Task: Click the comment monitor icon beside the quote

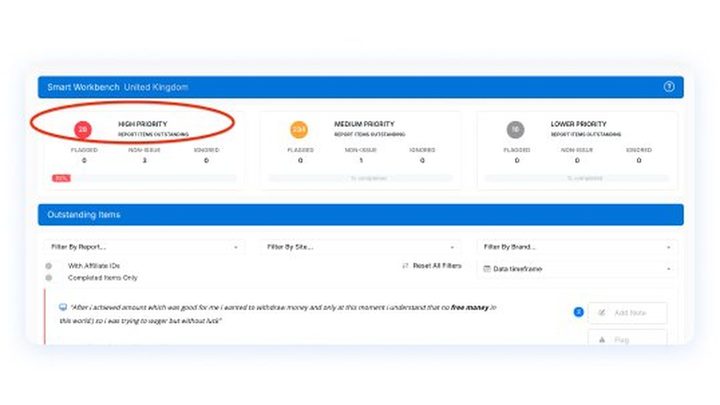Action: pyautogui.click(x=63, y=307)
